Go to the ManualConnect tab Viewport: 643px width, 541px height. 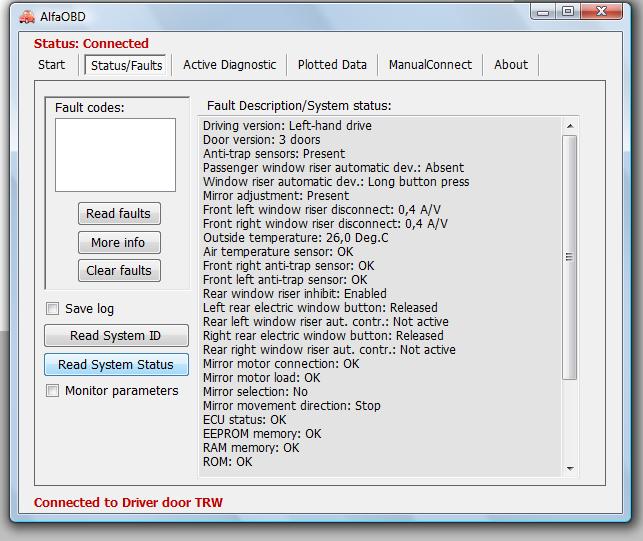click(430, 65)
